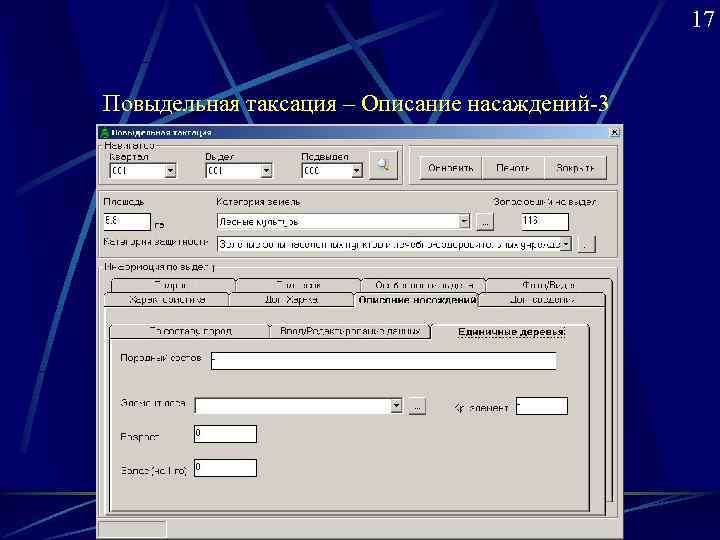Click the Квартал combo box value
720x540 pixels.
(138, 171)
